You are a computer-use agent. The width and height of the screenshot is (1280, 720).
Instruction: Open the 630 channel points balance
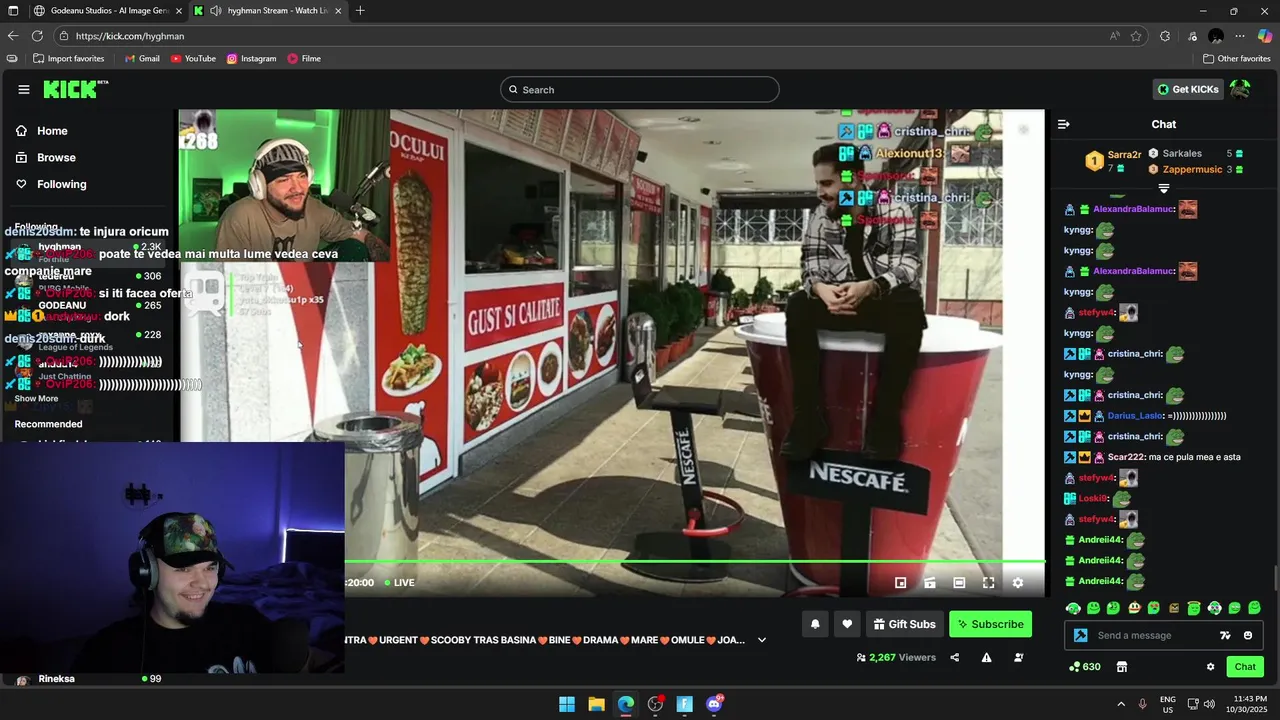pyautogui.click(x=1085, y=667)
